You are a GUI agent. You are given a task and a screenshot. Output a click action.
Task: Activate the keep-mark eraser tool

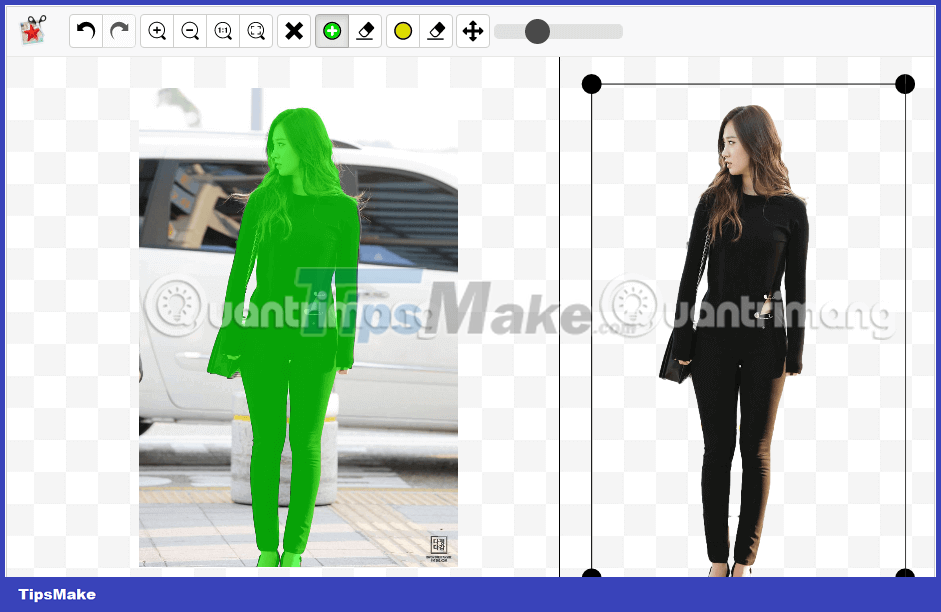[365, 30]
